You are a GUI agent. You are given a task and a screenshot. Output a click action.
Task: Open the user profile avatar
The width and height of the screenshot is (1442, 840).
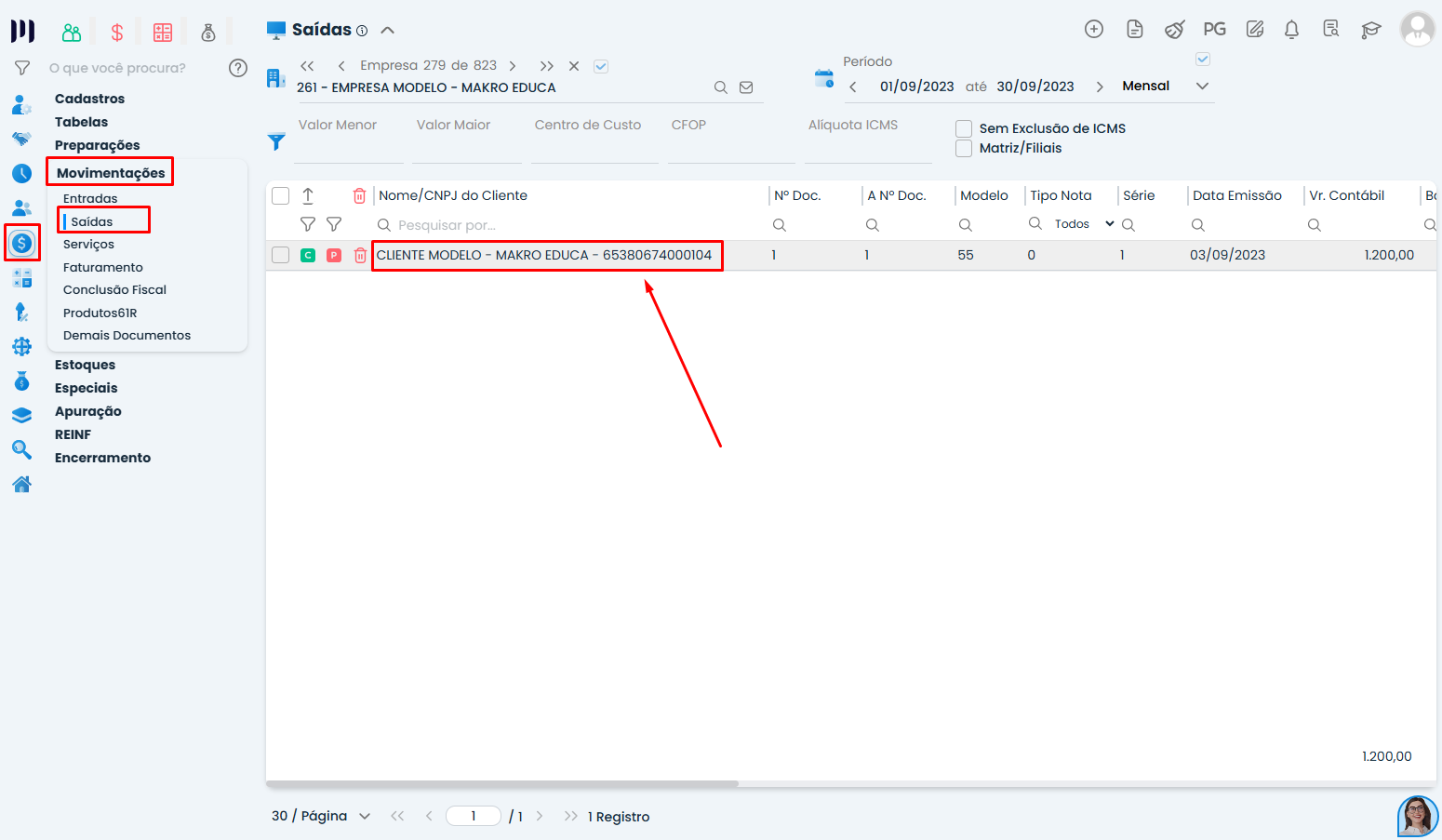(x=1418, y=29)
